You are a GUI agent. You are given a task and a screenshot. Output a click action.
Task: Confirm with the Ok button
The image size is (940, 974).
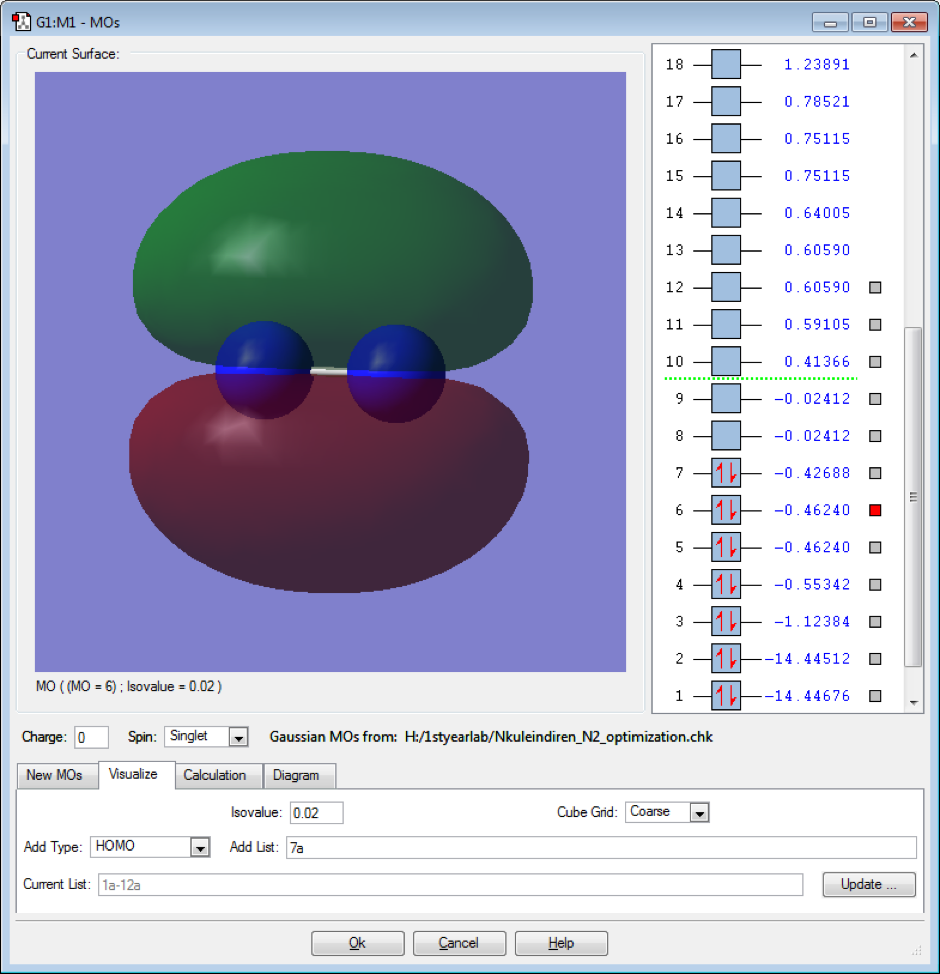coord(357,943)
